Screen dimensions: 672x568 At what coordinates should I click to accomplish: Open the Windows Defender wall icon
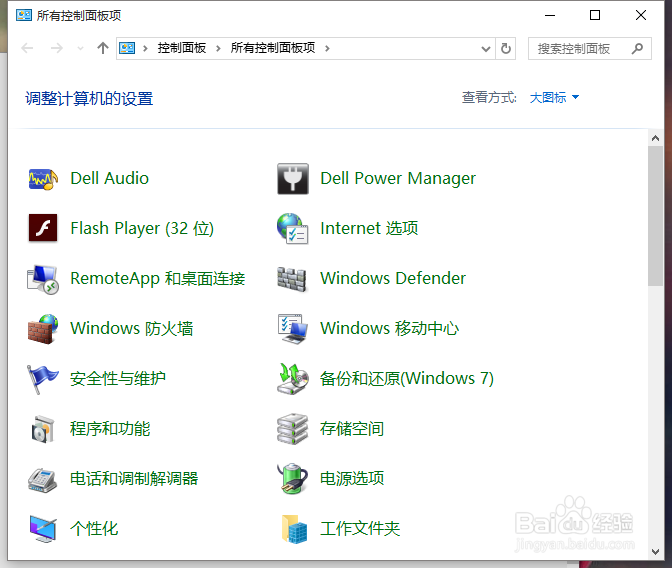pos(292,279)
